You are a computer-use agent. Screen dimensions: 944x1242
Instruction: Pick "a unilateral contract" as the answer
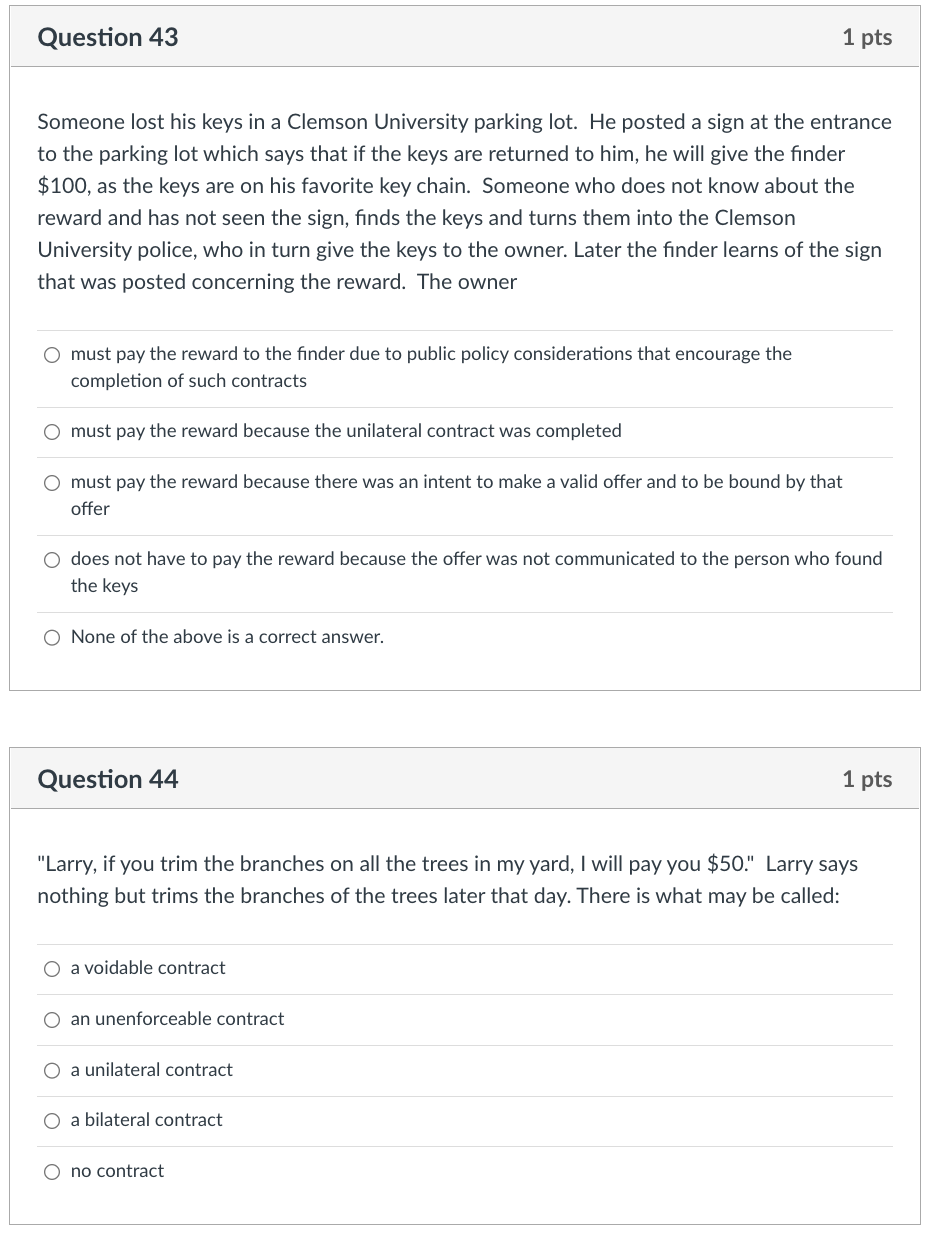pos(52,1070)
